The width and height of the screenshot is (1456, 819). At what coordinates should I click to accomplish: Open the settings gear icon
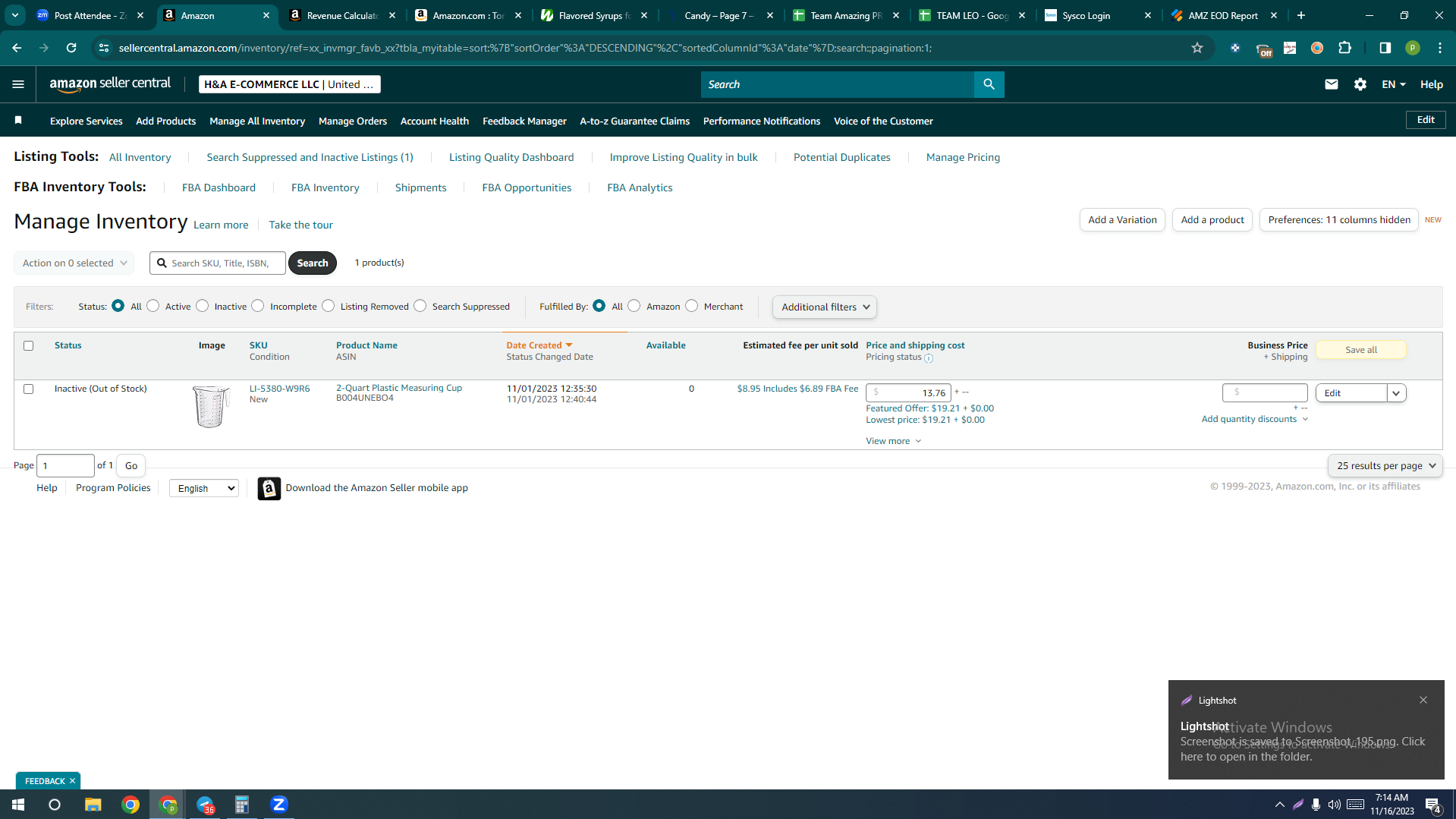[1360, 84]
